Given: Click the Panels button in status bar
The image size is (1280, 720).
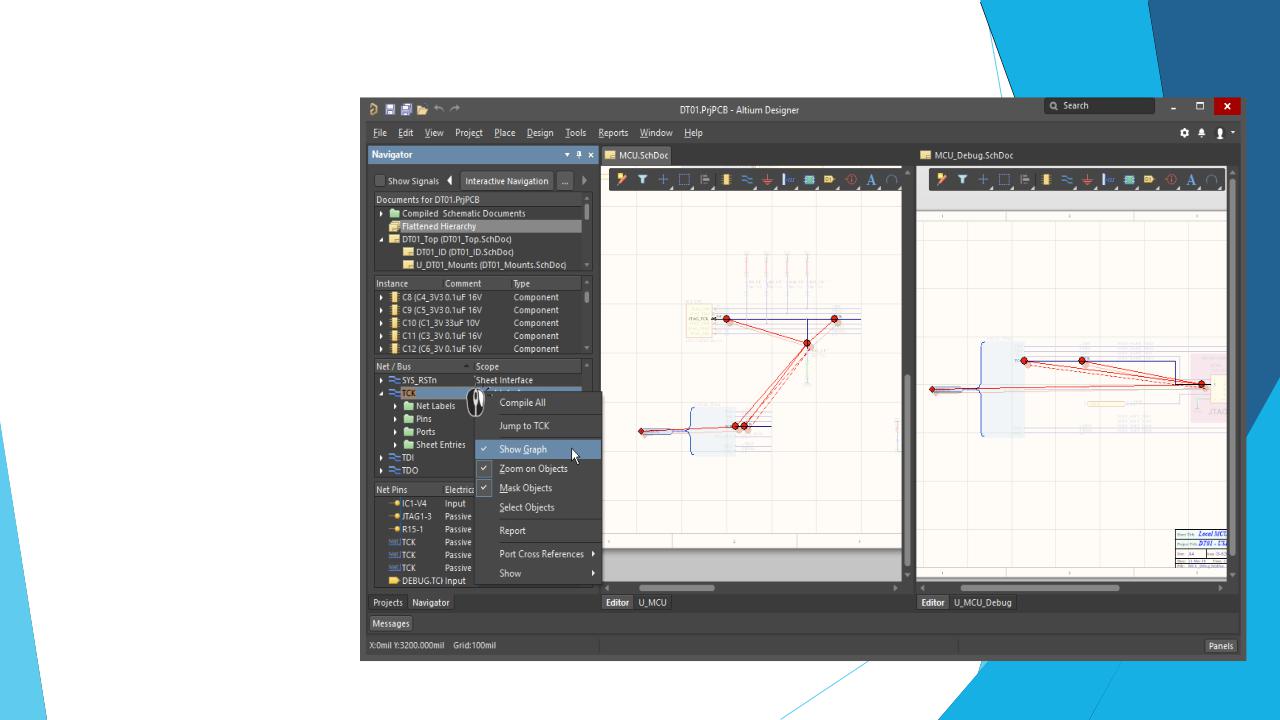Looking at the screenshot, I should click(x=1220, y=646).
